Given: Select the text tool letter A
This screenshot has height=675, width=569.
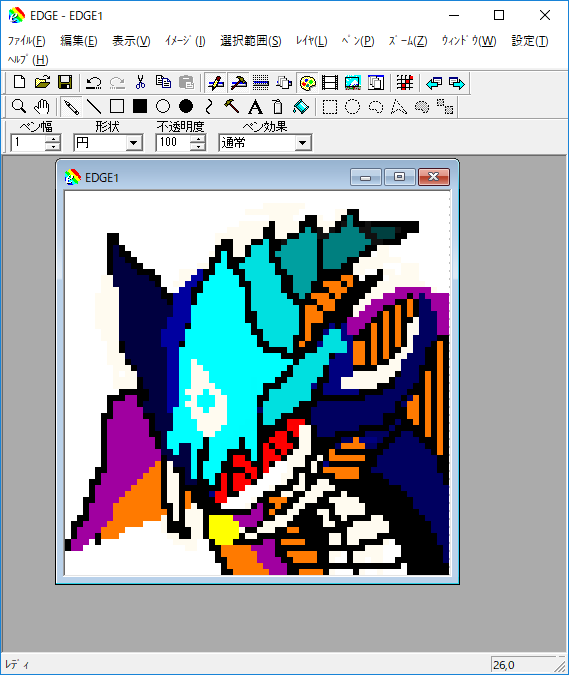Looking at the screenshot, I should [x=255, y=106].
